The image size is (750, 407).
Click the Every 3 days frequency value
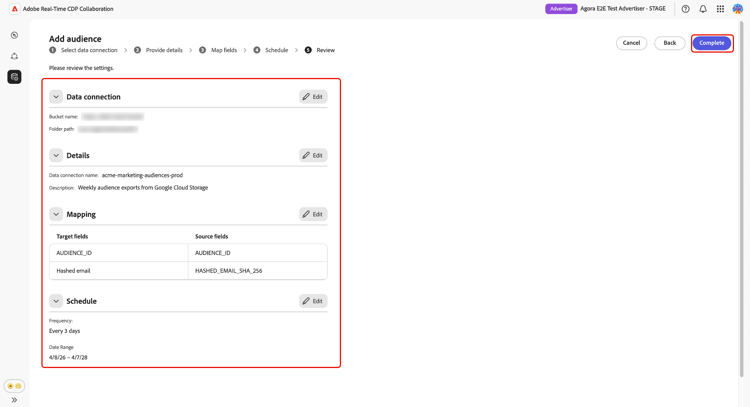(x=65, y=331)
